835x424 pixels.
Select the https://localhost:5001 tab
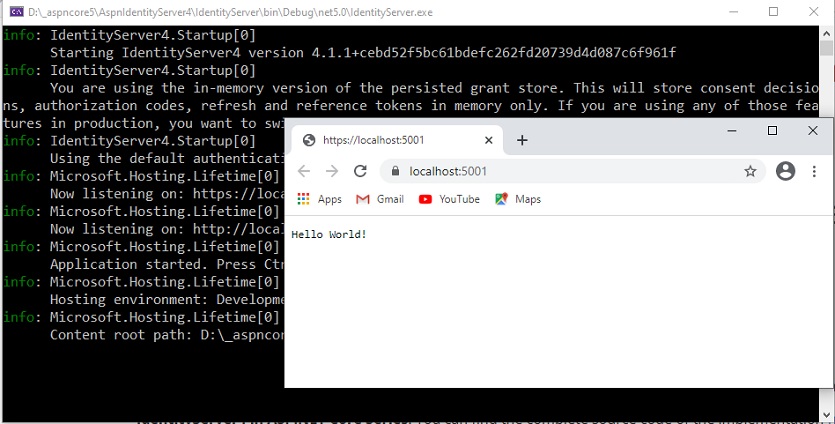point(396,140)
